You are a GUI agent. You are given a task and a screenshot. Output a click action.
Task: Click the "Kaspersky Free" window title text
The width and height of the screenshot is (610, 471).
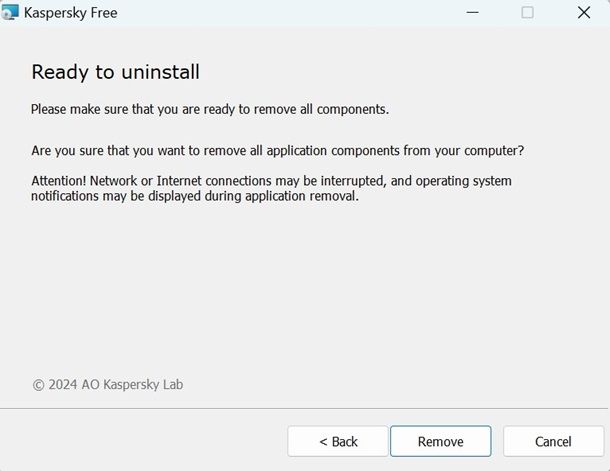(x=71, y=12)
